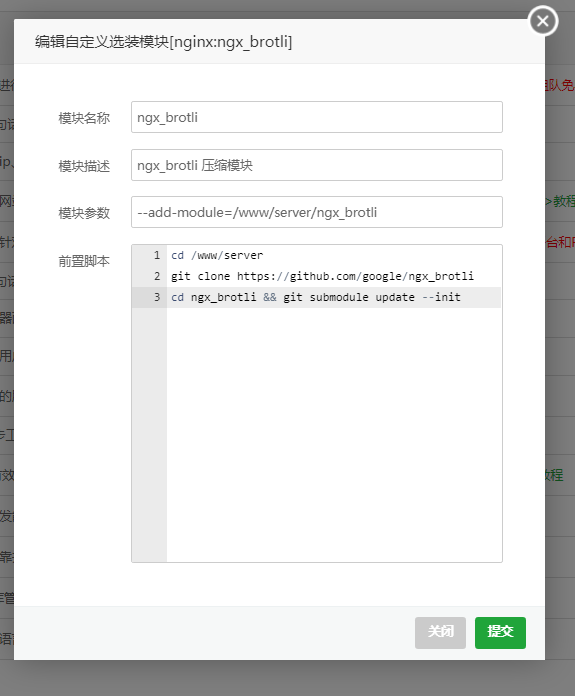Focus the empty area of the 前置脚本 editor
Viewport: 575px width, 696px height.
click(334, 435)
